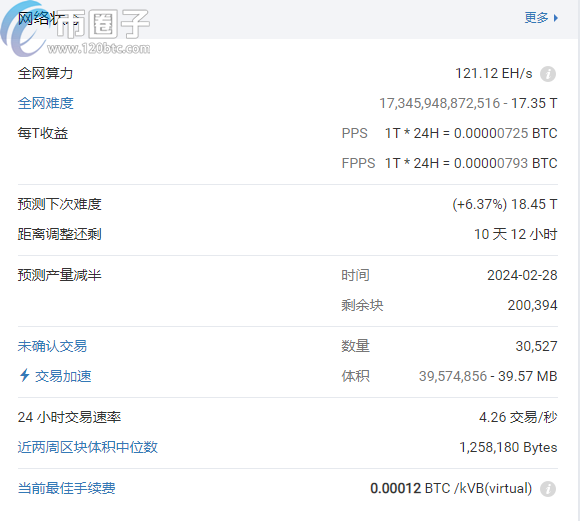Click the info icon beside 121.12 EH/s
This screenshot has width=580, height=521.
coord(548,74)
